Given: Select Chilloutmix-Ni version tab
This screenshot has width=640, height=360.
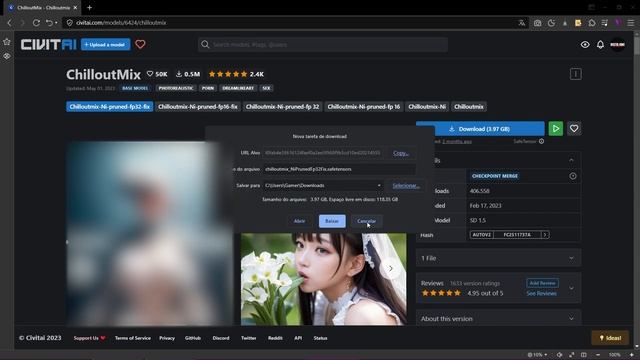Looking at the screenshot, I should click(x=427, y=107).
